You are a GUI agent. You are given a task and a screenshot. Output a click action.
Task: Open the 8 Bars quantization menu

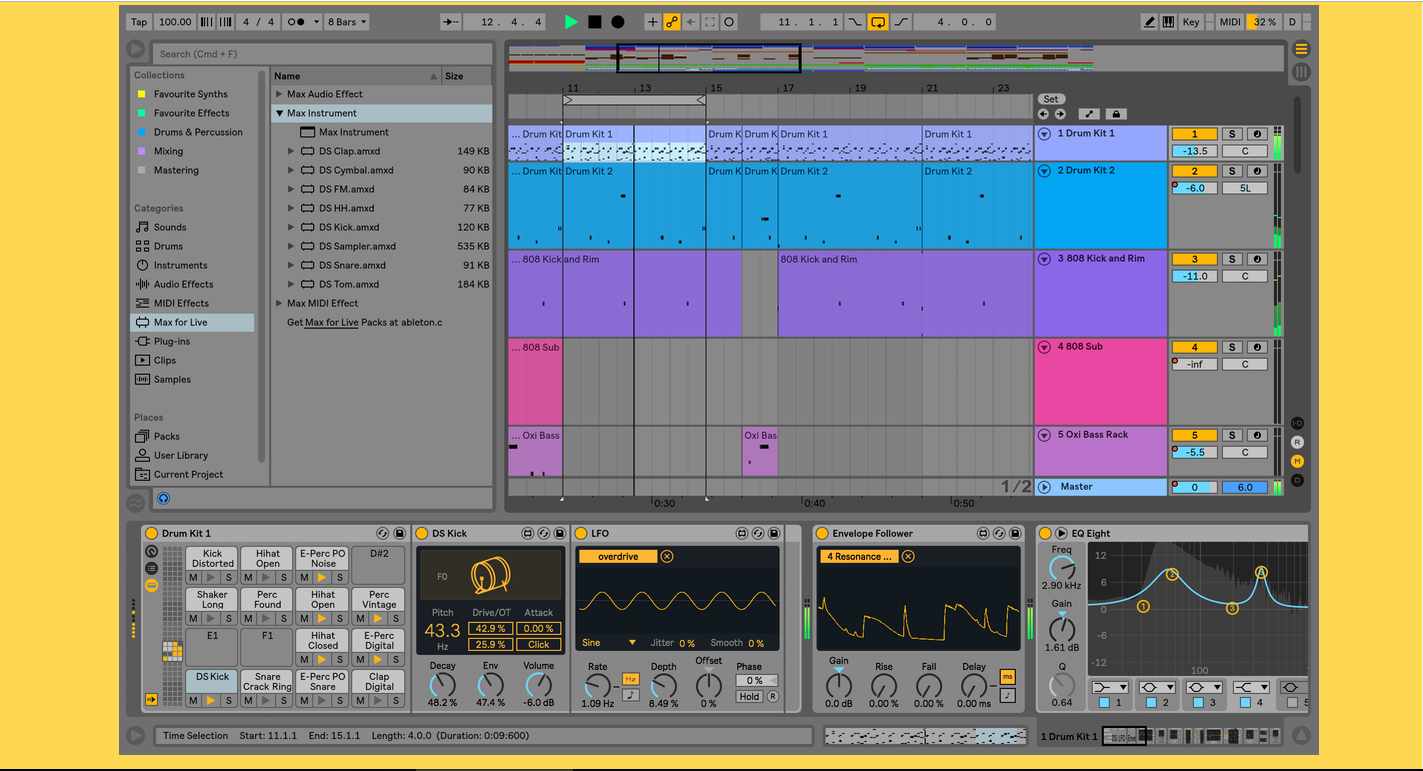[347, 22]
